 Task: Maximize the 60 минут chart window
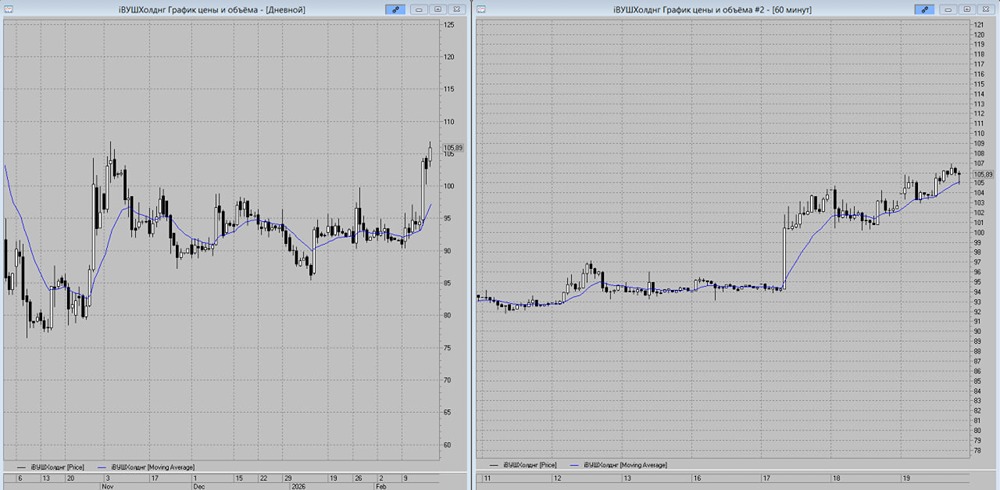(967, 9)
